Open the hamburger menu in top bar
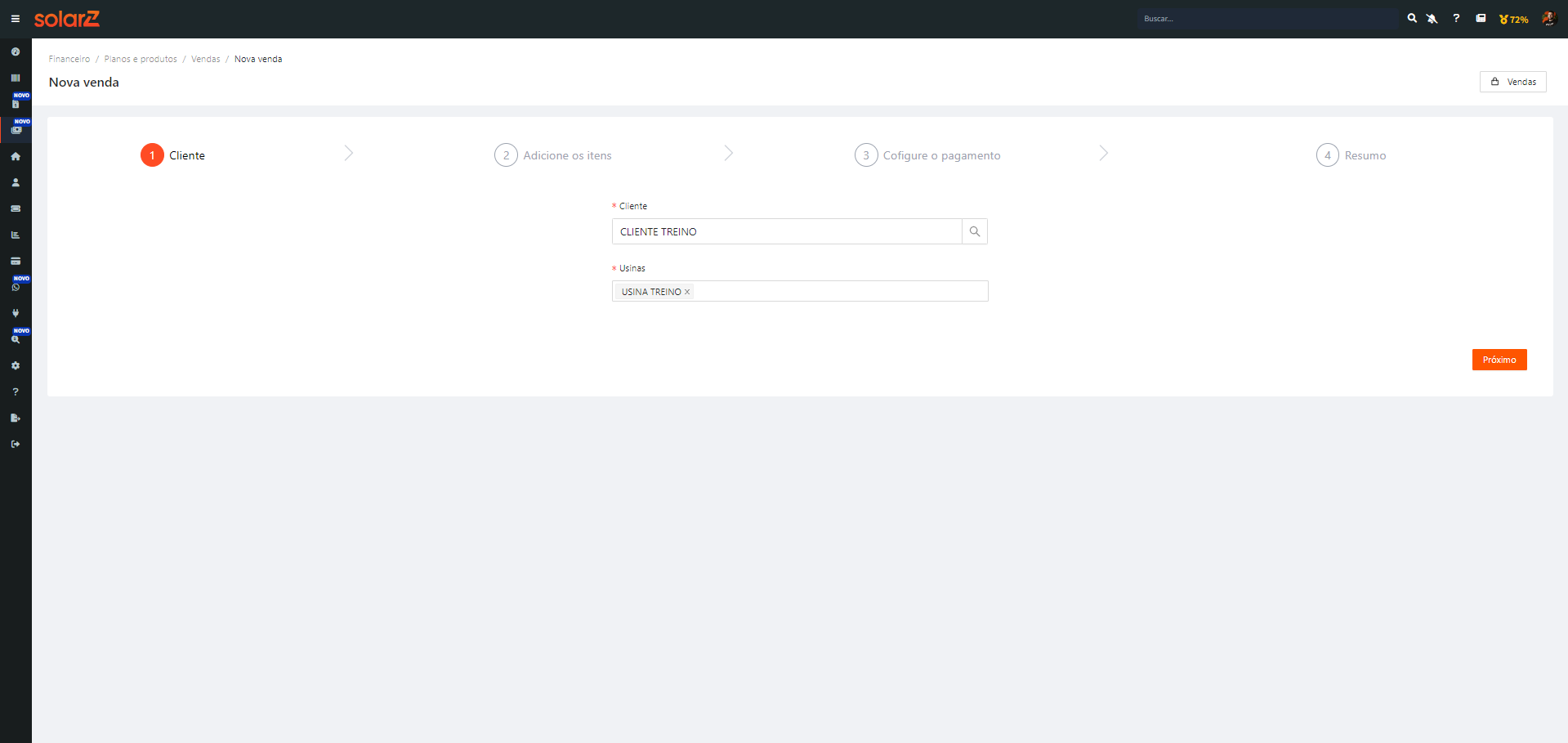 [x=15, y=19]
